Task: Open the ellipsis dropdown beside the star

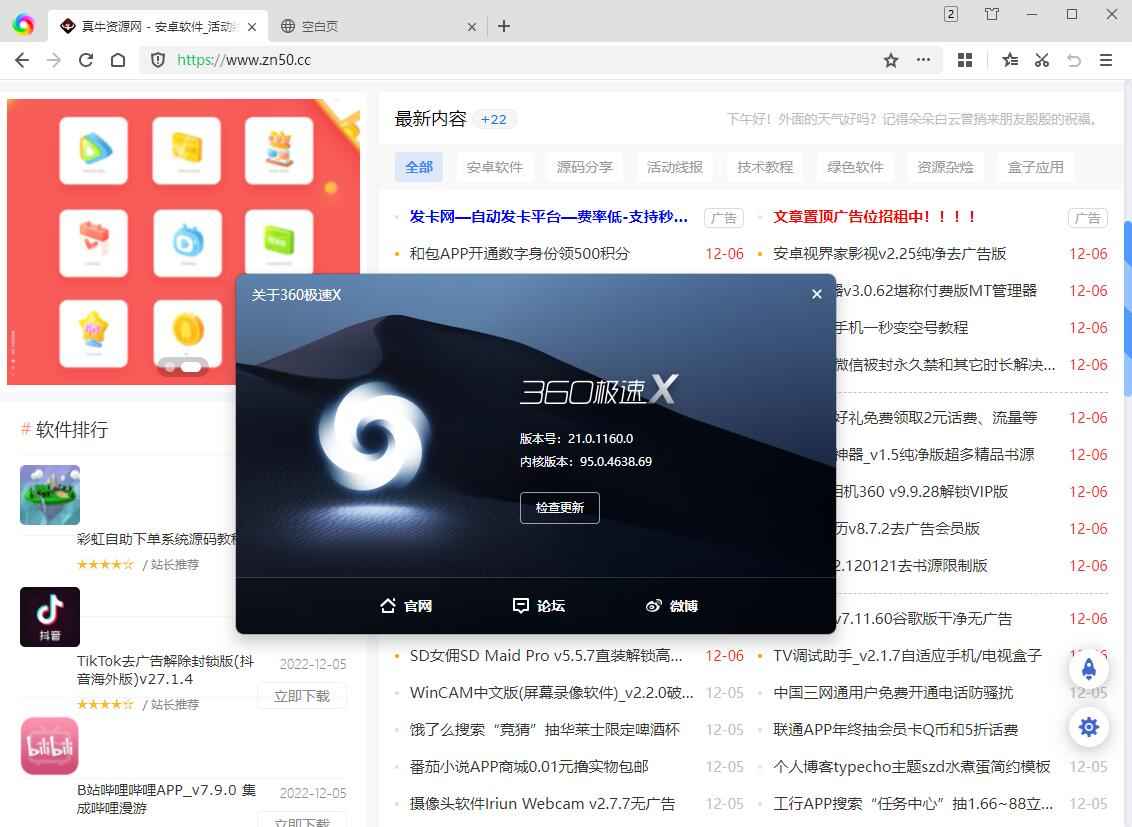Action: 923,60
